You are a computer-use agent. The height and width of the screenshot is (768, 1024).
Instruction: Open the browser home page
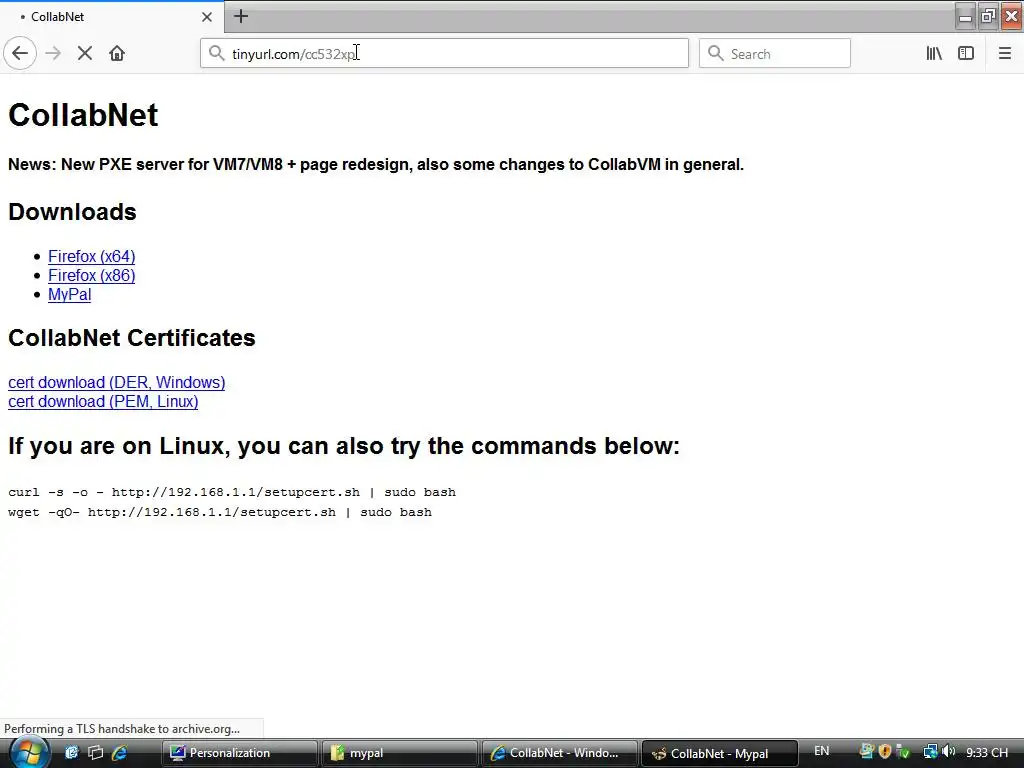pos(117,54)
